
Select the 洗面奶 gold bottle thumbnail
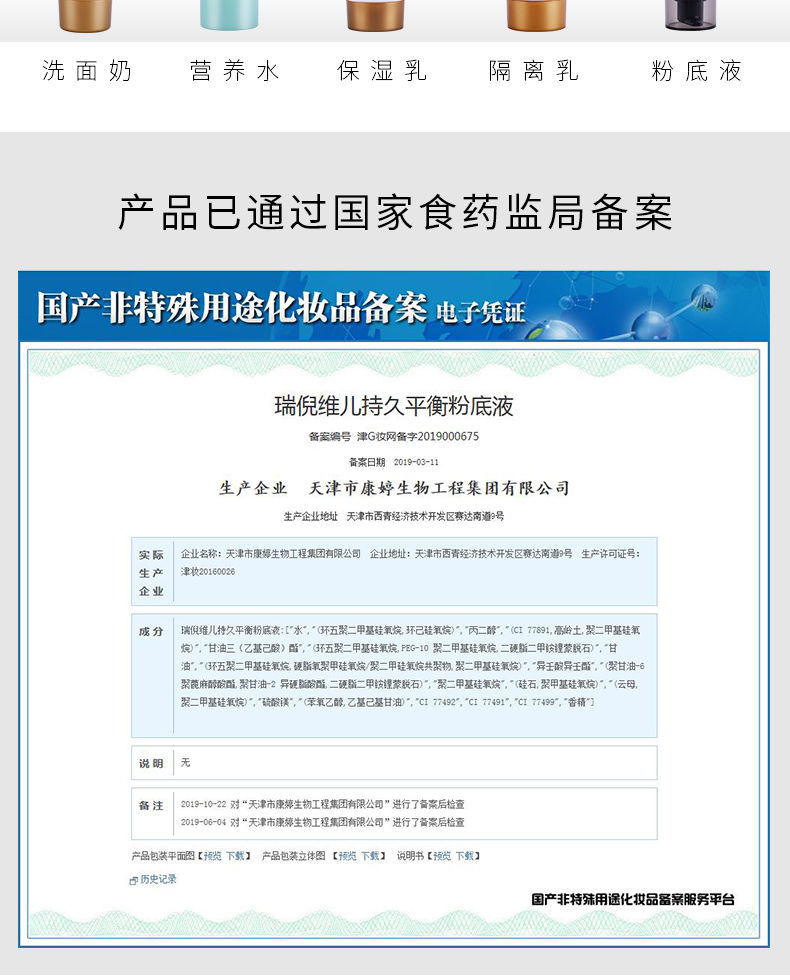(x=85, y=15)
